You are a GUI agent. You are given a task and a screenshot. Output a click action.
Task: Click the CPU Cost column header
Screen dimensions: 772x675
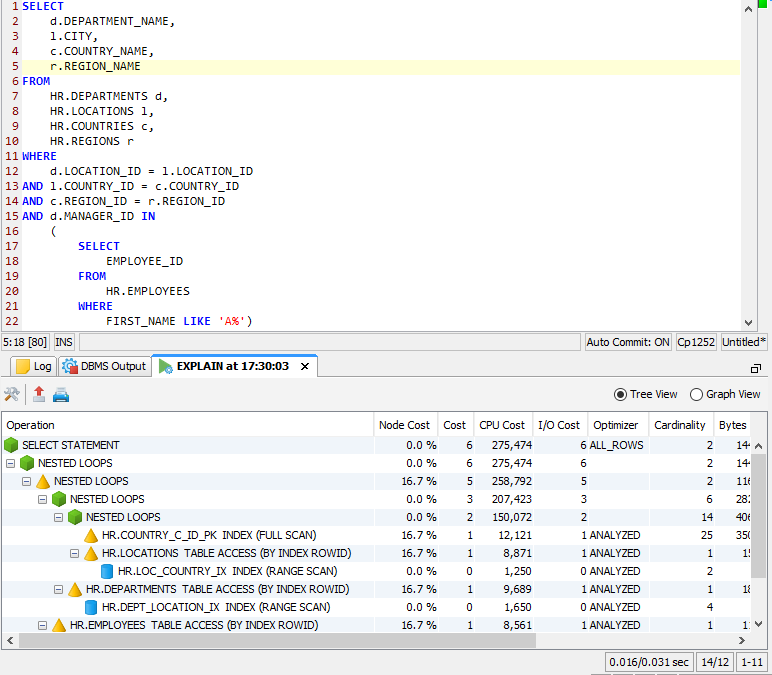click(x=501, y=425)
